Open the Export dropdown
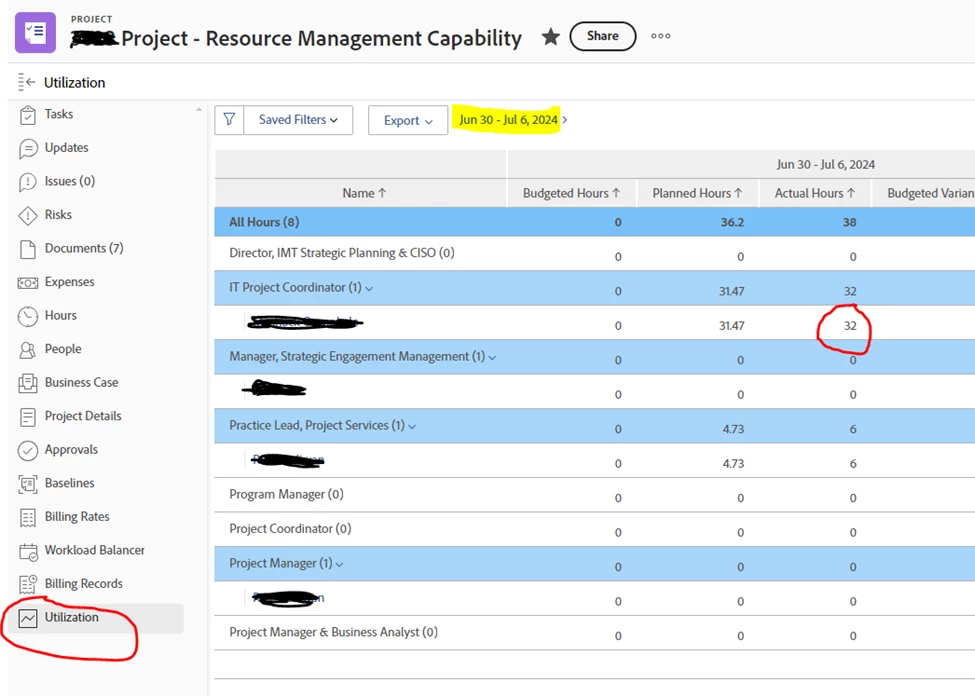Image resolution: width=975 pixels, height=696 pixels. [408, 120]
